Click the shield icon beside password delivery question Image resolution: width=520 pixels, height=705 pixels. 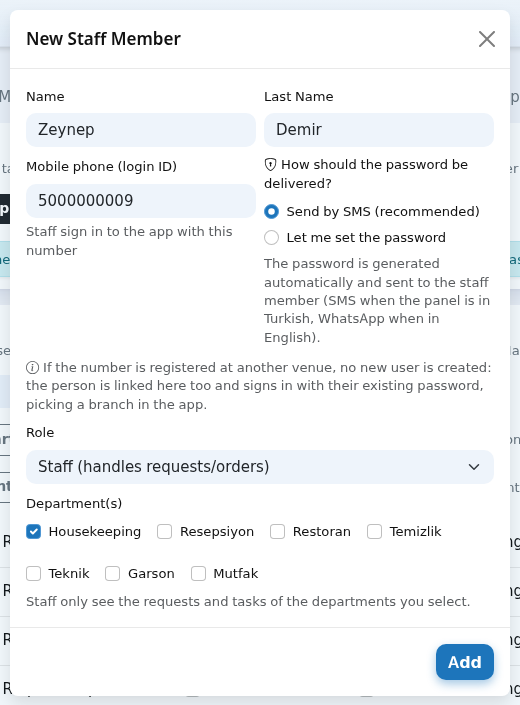click(x=270, y=165)
